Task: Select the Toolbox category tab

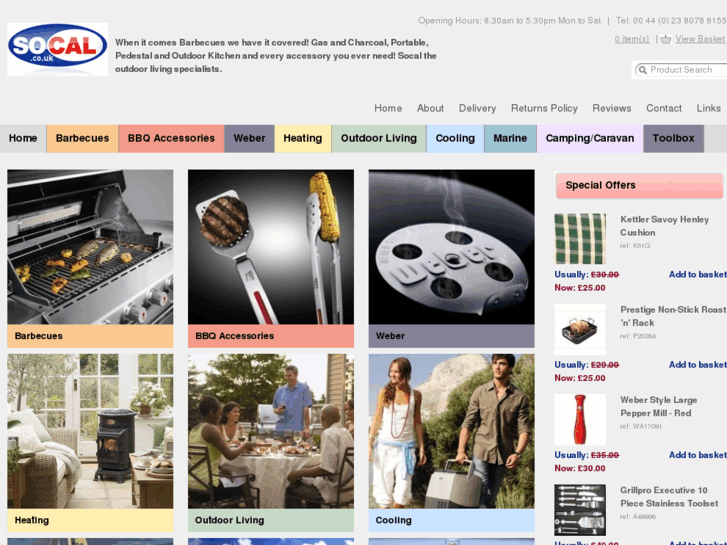Action: pyautogui.click(x=673, y=138)
